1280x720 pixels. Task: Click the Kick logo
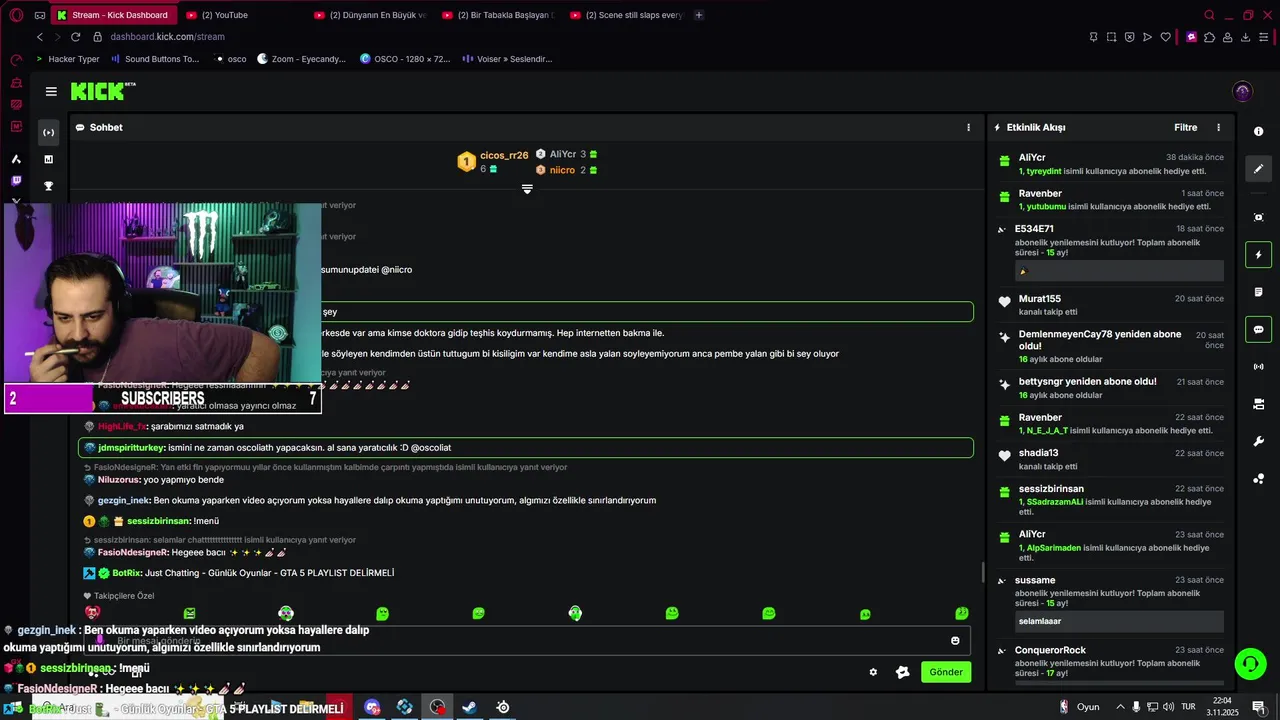[102, 91]
